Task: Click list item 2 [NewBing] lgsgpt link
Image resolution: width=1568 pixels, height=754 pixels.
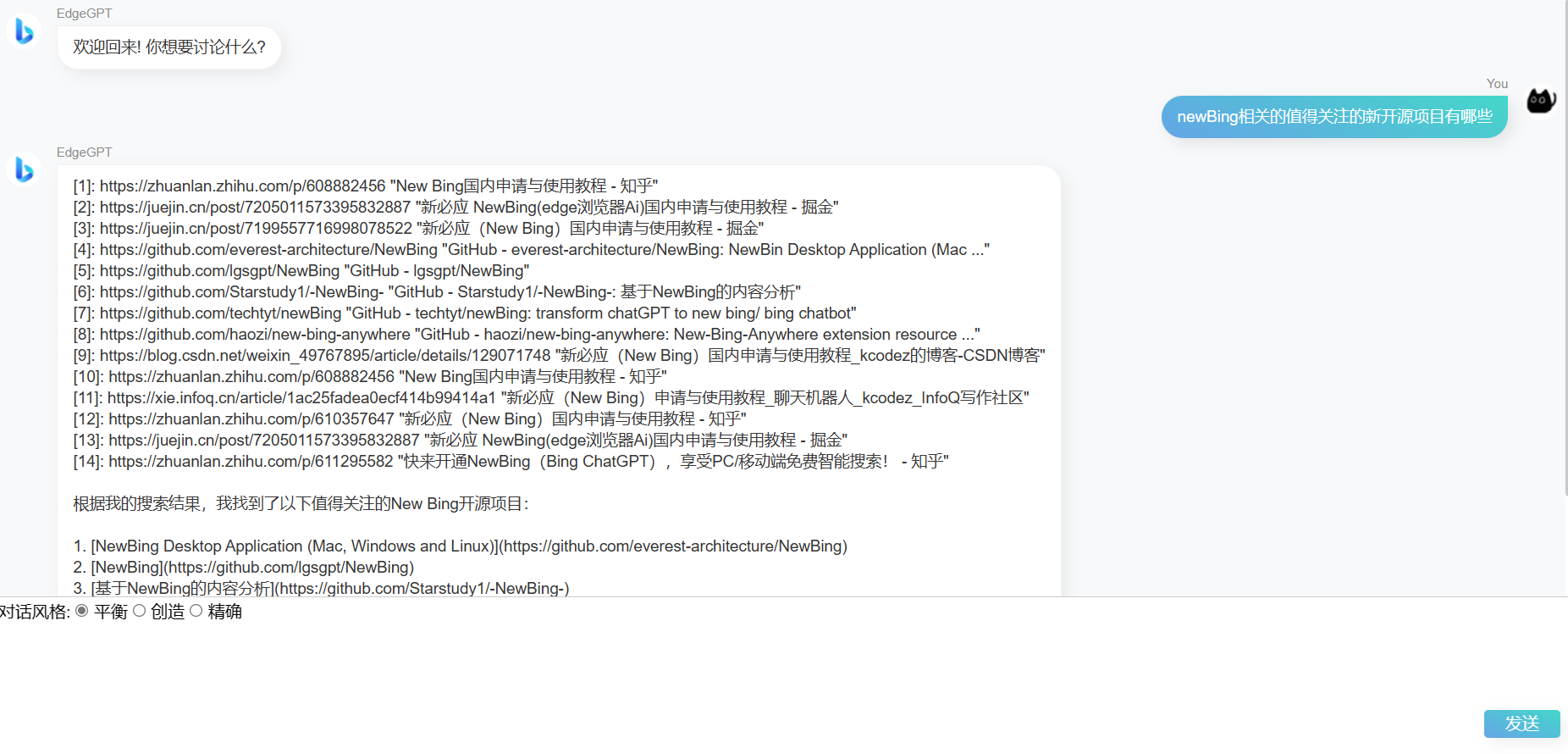Action: click(x=244, y=567)
